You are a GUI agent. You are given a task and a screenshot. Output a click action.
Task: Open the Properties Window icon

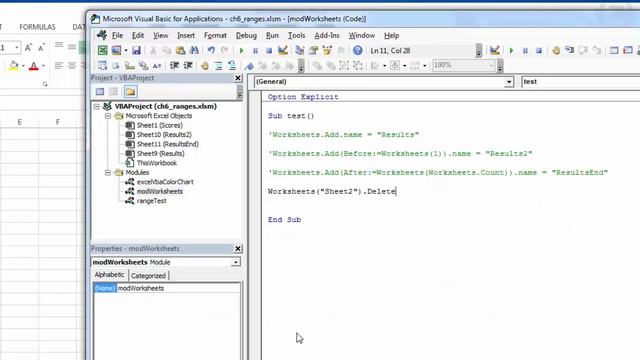[x=313, y=50]
